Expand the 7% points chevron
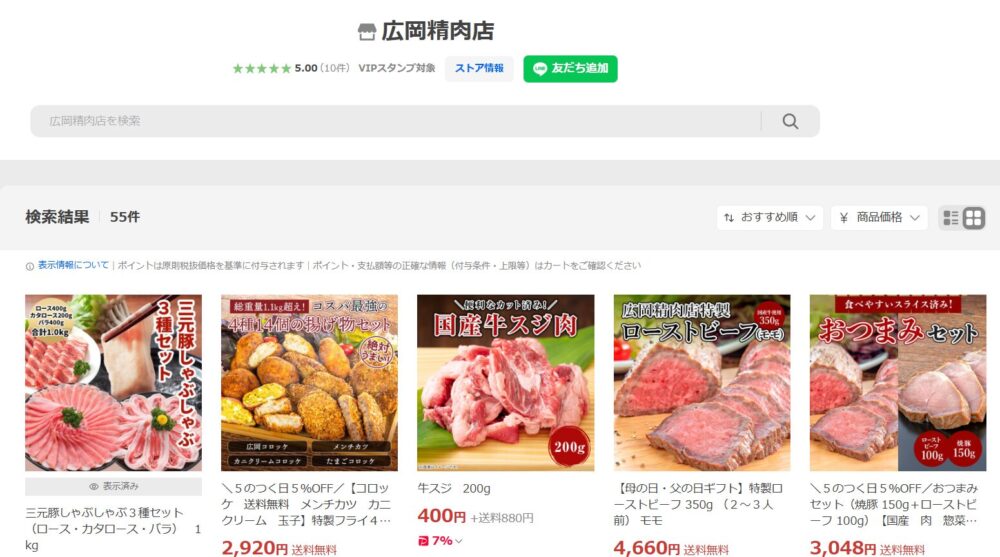 point(459,541)
